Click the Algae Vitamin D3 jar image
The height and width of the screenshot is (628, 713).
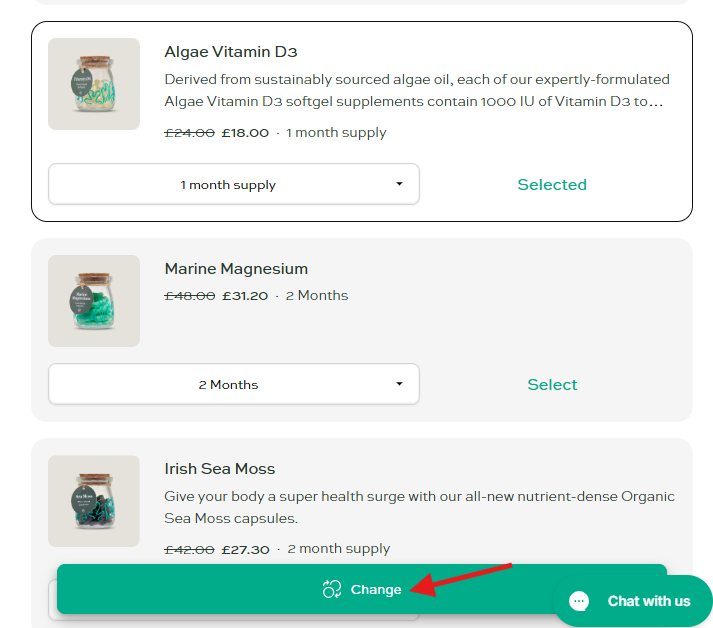pyautogui.click(x=94, y=84)
